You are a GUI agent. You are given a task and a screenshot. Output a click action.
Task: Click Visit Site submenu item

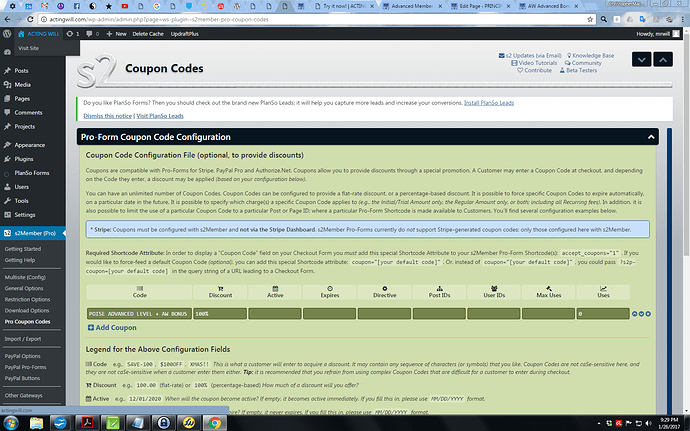[29, 48]
